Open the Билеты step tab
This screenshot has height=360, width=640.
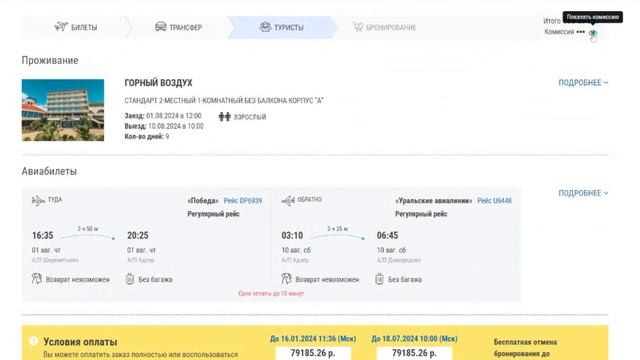point(76,27)
